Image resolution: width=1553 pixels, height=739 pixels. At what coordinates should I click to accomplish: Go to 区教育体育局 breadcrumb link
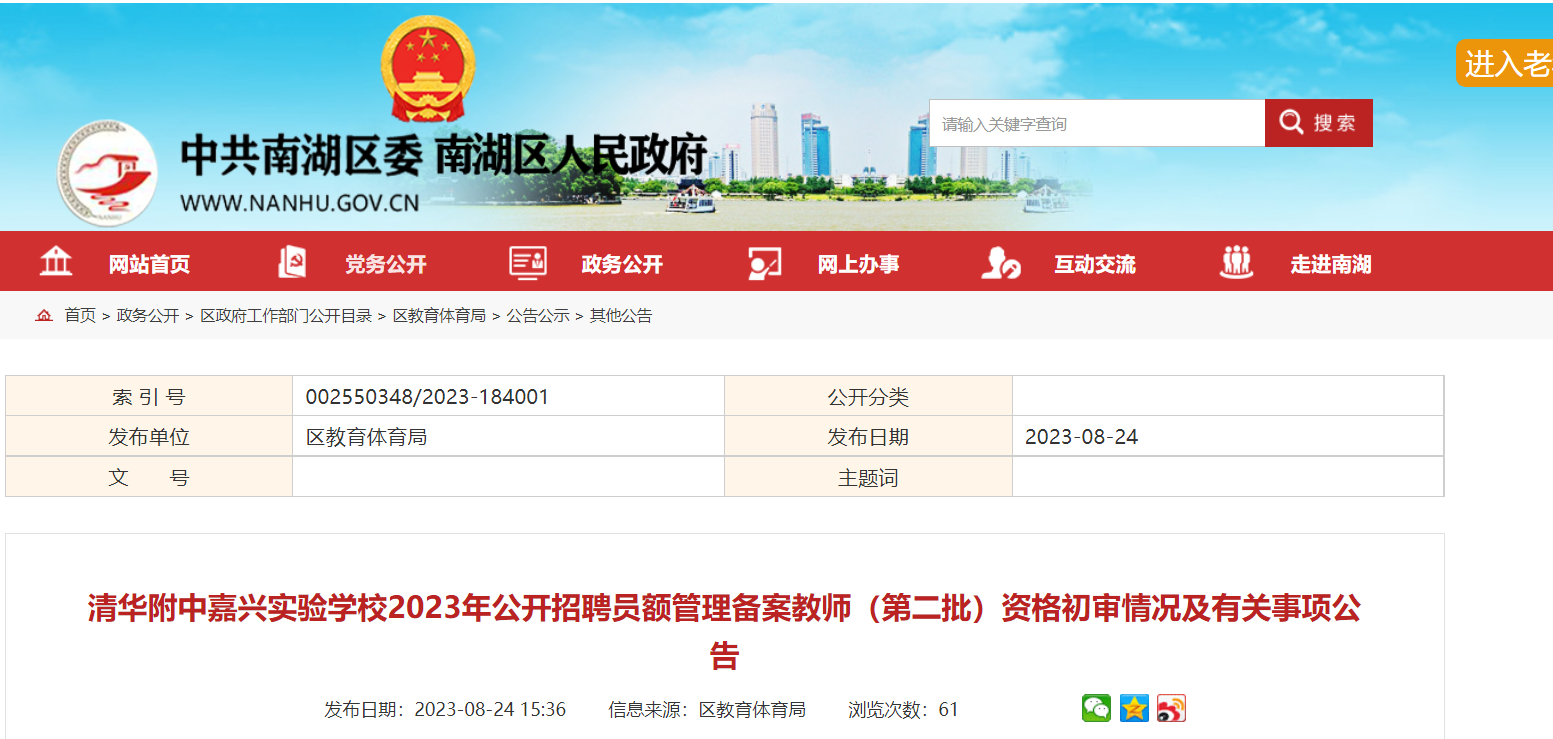(x=439, y=316)
